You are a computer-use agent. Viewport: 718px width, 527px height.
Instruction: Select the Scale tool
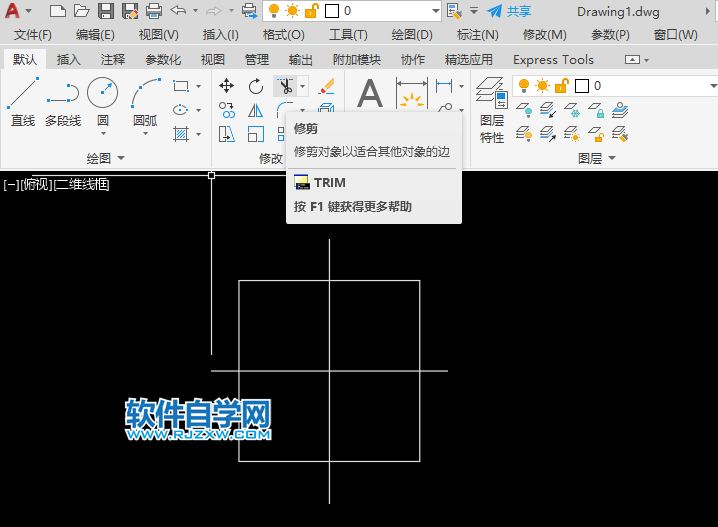256,134
